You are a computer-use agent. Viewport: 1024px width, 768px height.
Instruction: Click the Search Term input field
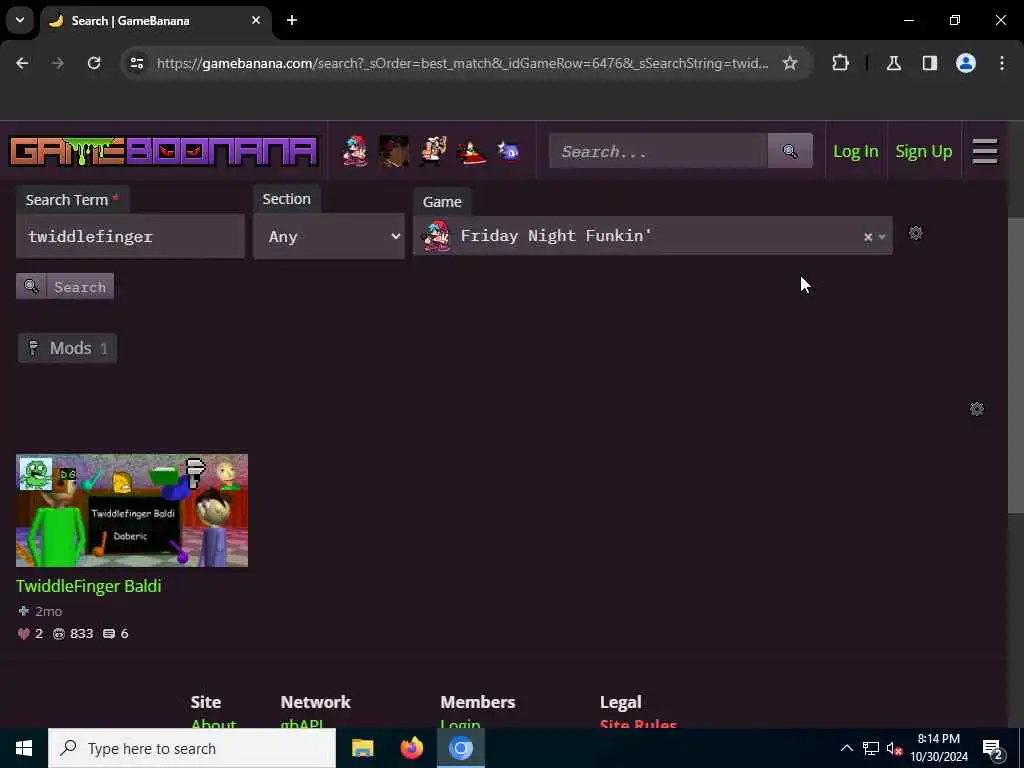tap(130, 236)
